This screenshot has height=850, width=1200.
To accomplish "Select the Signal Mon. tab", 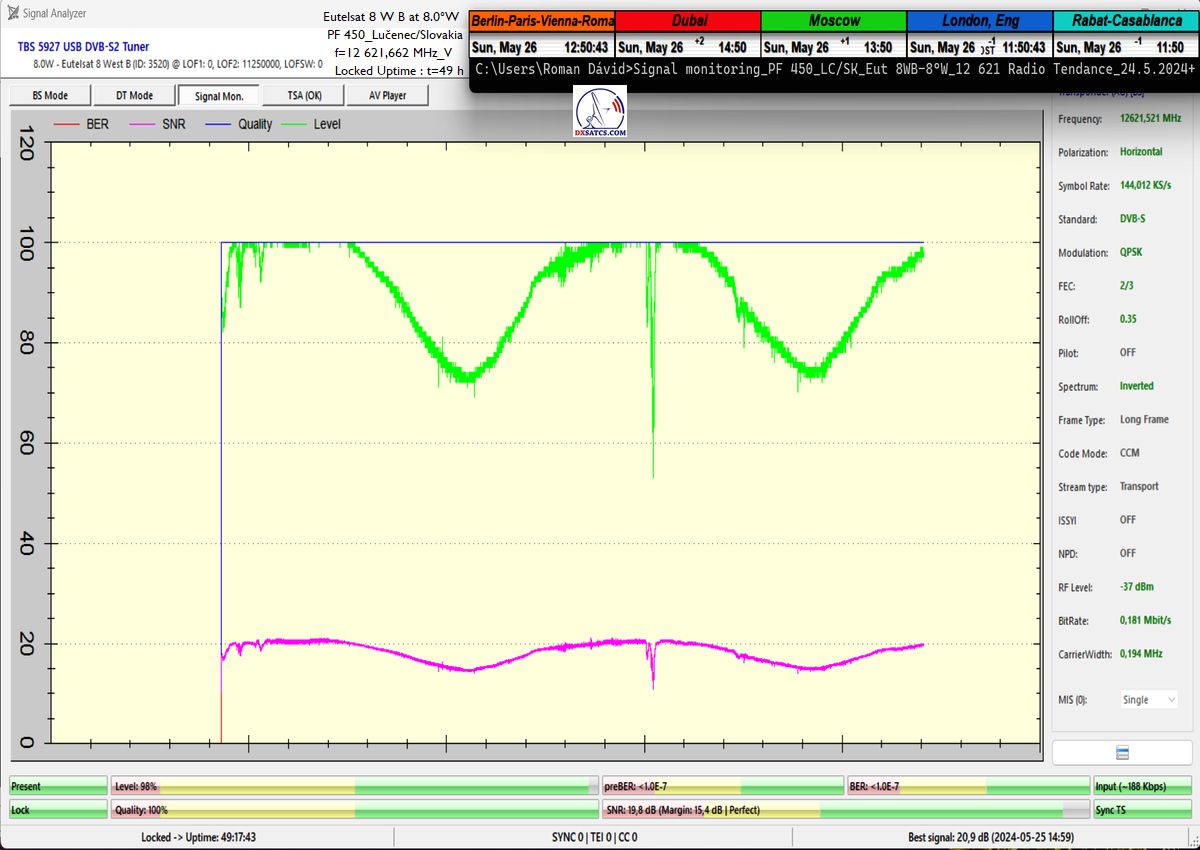I will click(x=218, y=95).
